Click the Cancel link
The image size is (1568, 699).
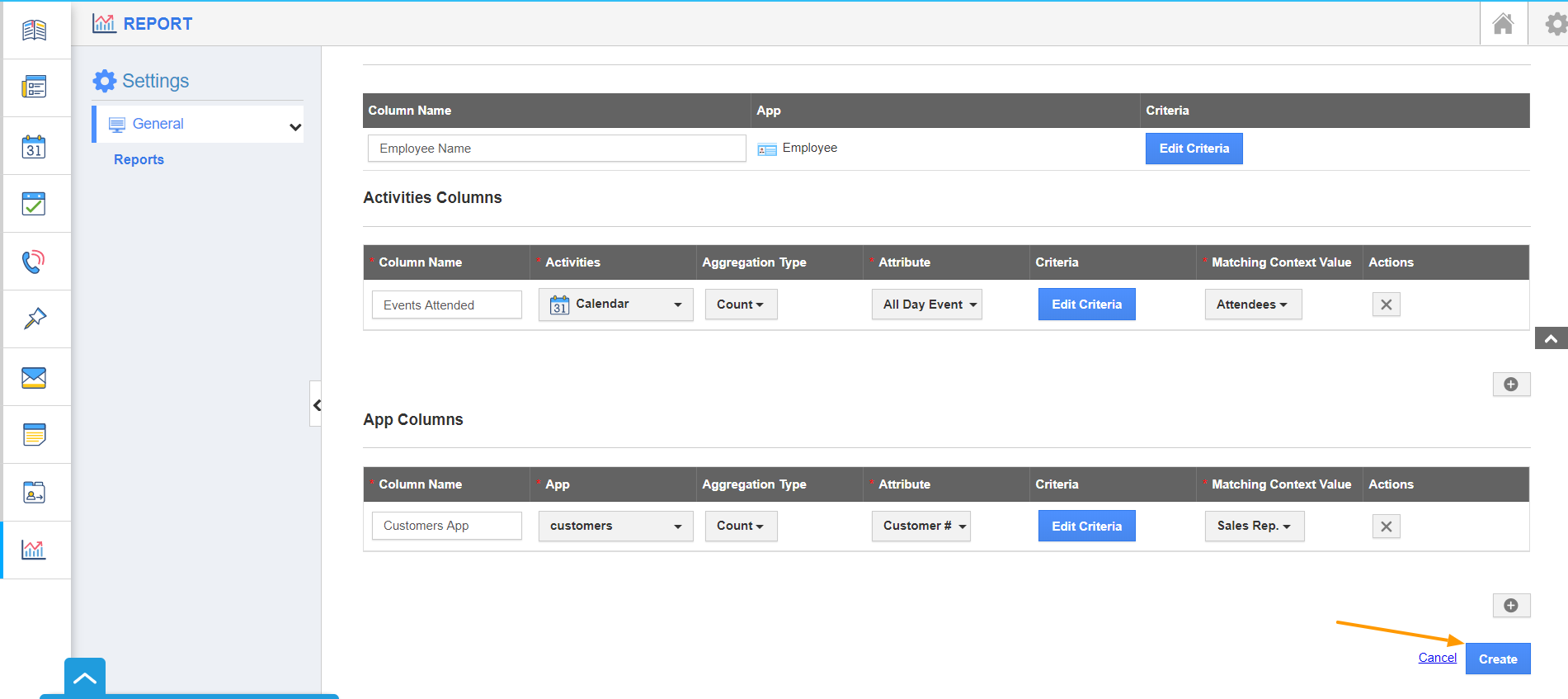1437,658
